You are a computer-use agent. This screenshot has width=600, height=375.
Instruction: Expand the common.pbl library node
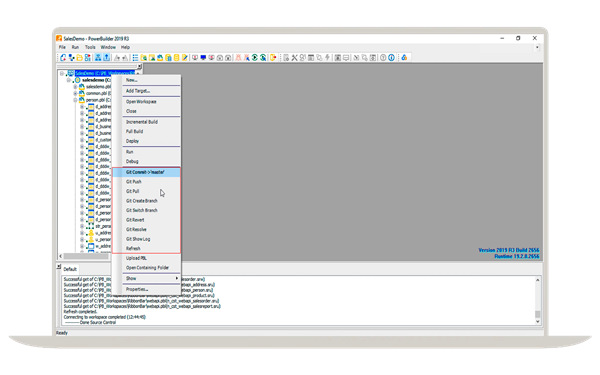click(x=75, y=93)
